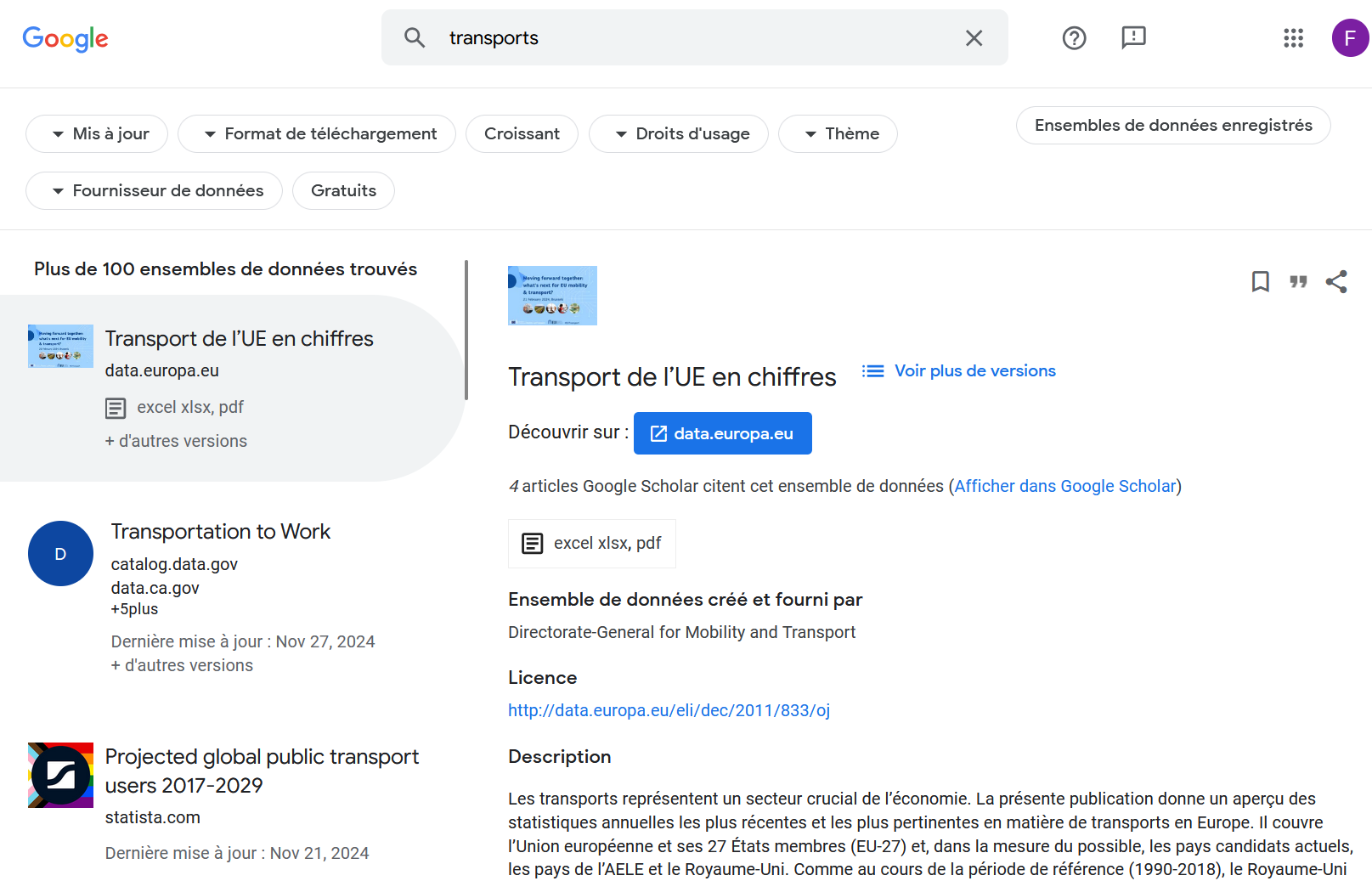
Task: Bookmark this dataset with the save icon
Action: pos(1260,281)
